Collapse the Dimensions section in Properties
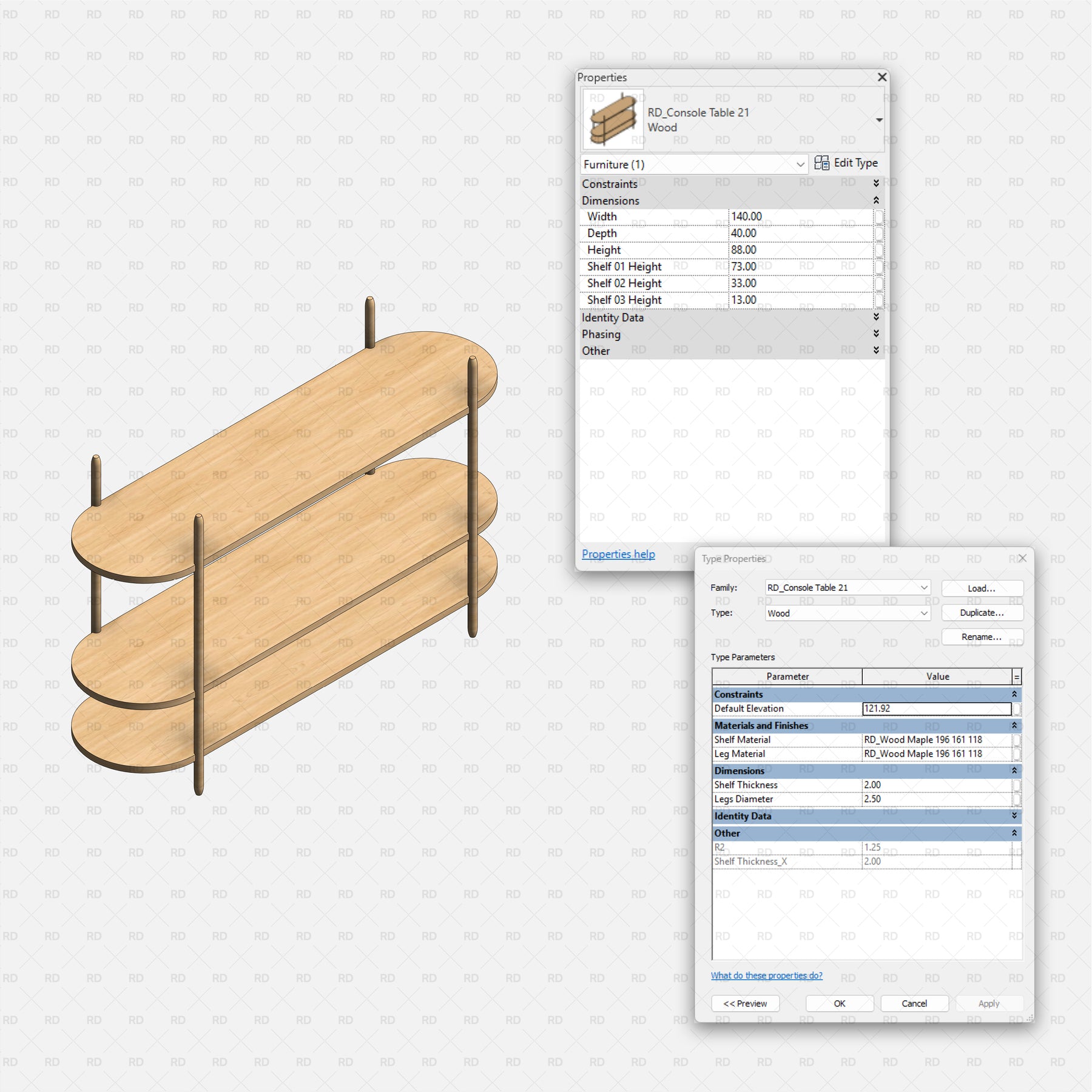Viewport: 1092px width, 1092px height. pyautogui.click(x=876, y=200)
